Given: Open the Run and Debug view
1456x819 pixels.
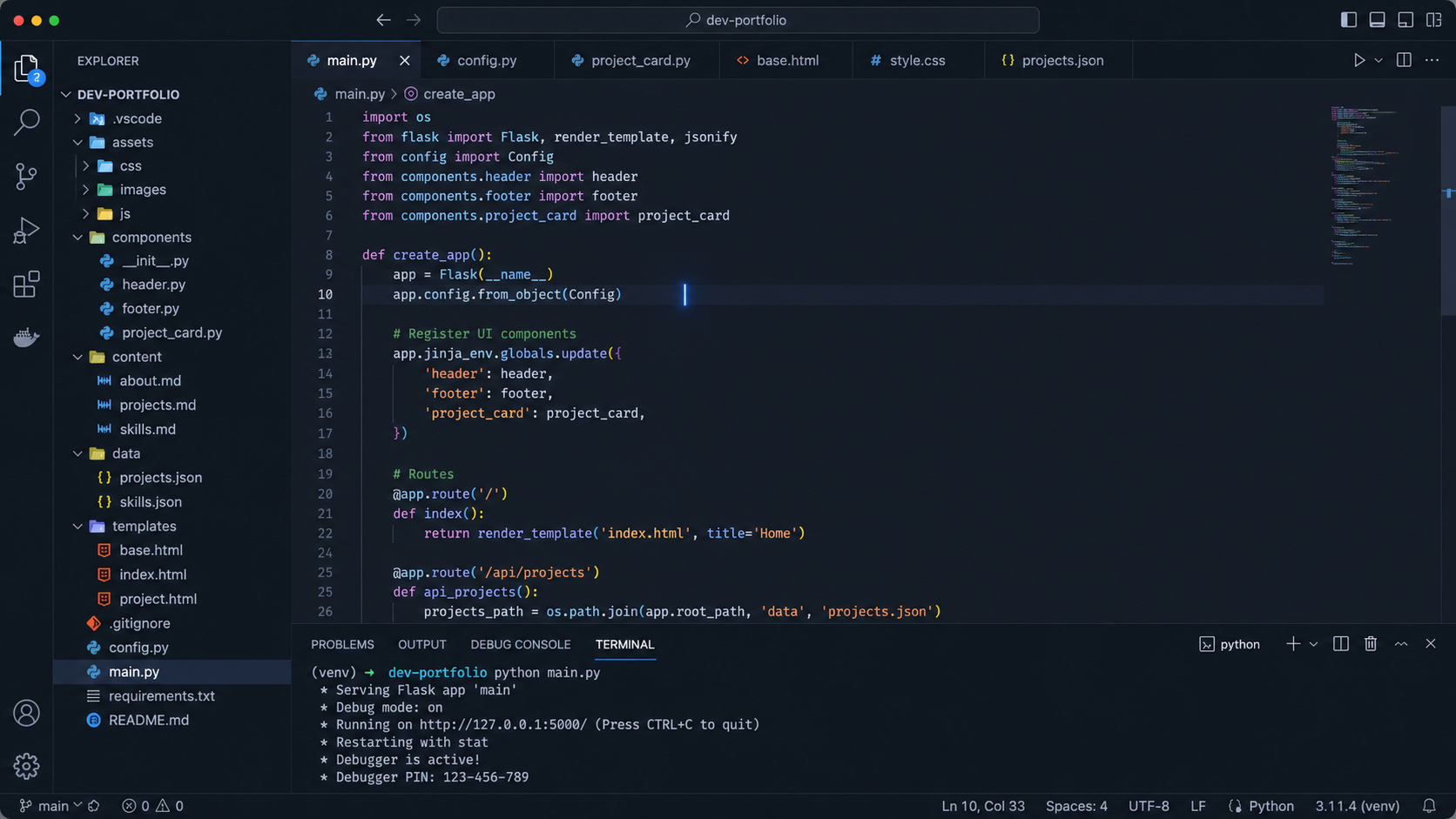Looking at the screenshot, I should tap(26, 231).
